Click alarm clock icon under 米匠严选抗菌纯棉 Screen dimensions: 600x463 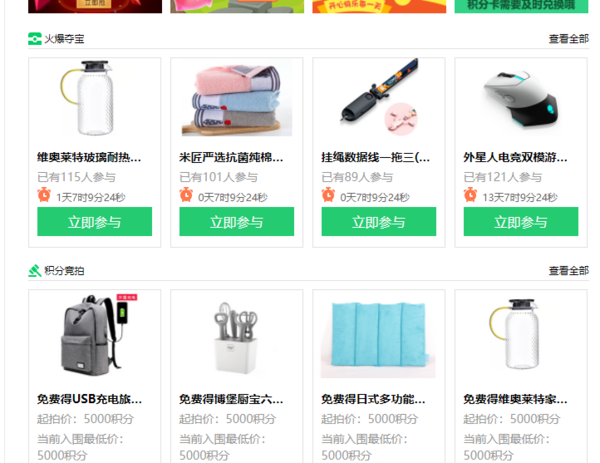[186, 195]
